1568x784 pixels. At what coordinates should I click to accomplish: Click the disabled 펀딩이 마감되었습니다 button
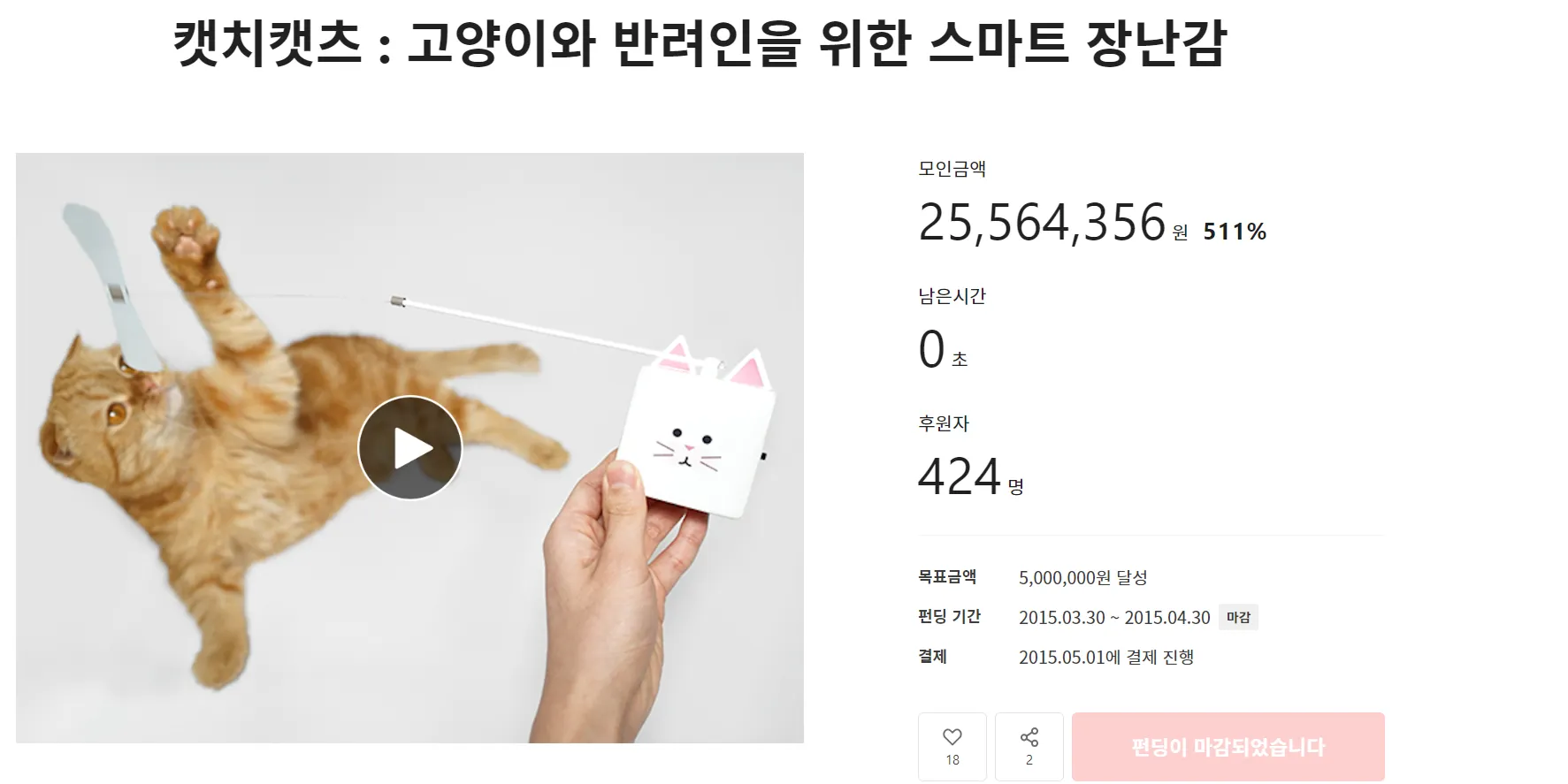pyautogui.click(x=1228, y=747)
